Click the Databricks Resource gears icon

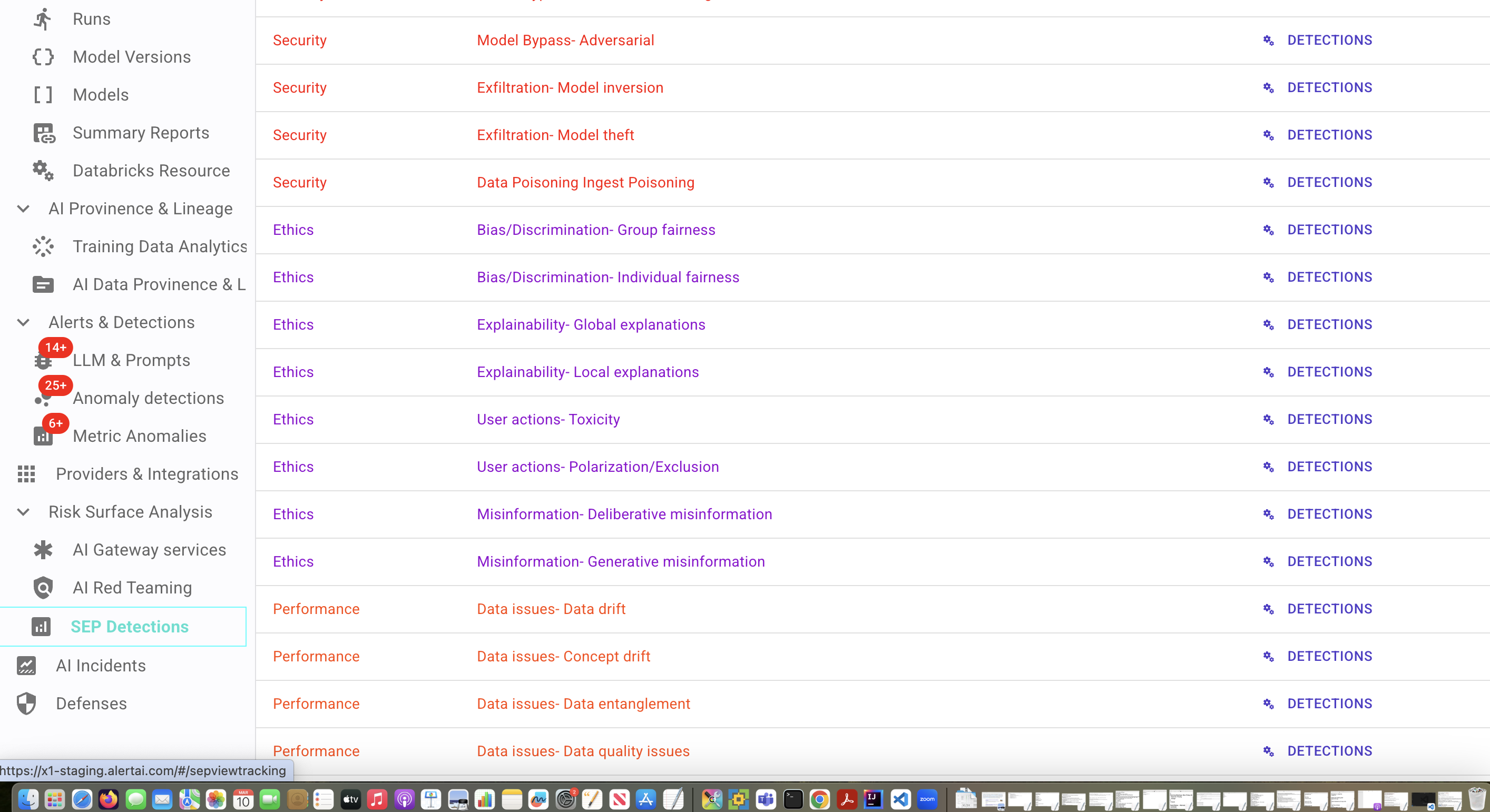click(x=43, y=171)
